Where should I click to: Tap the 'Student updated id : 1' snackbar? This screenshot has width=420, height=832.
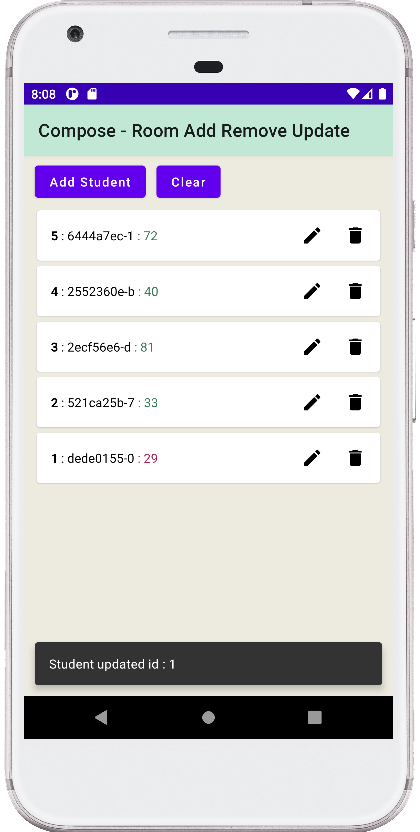[x=208, y=664]
